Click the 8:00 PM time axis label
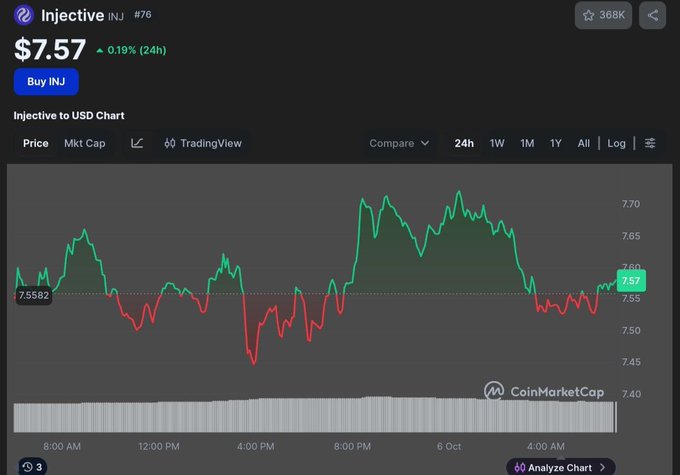Viewport: 680px width, 475px height. coord(352,446)
